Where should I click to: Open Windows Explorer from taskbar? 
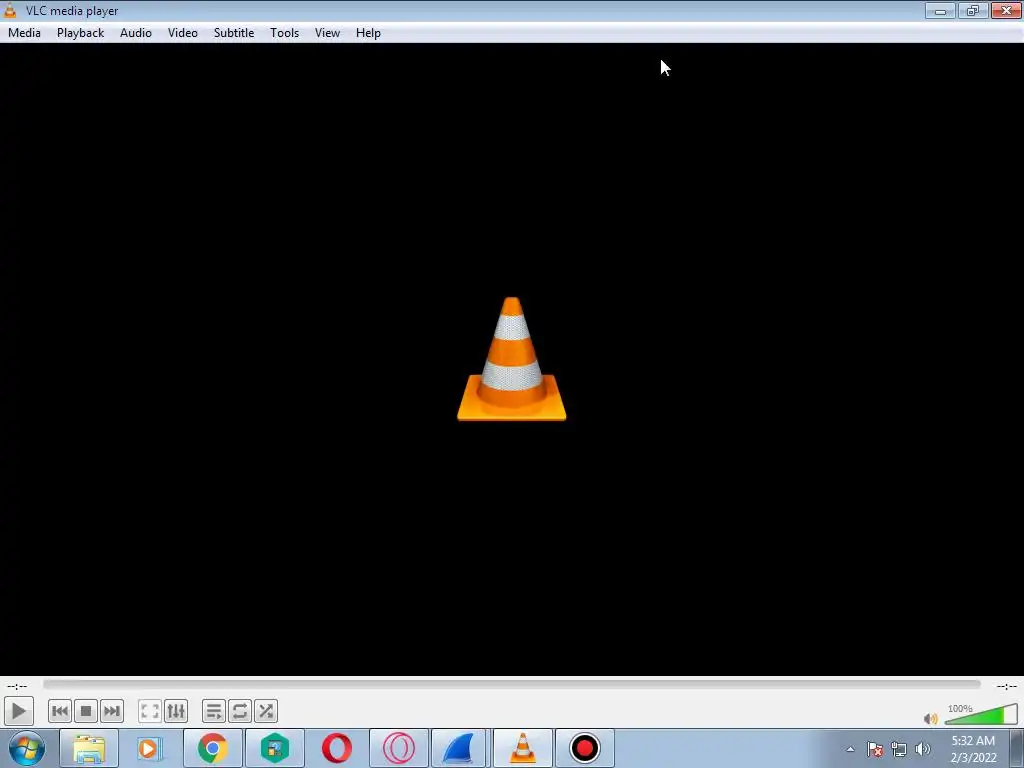tap(89, 748)
